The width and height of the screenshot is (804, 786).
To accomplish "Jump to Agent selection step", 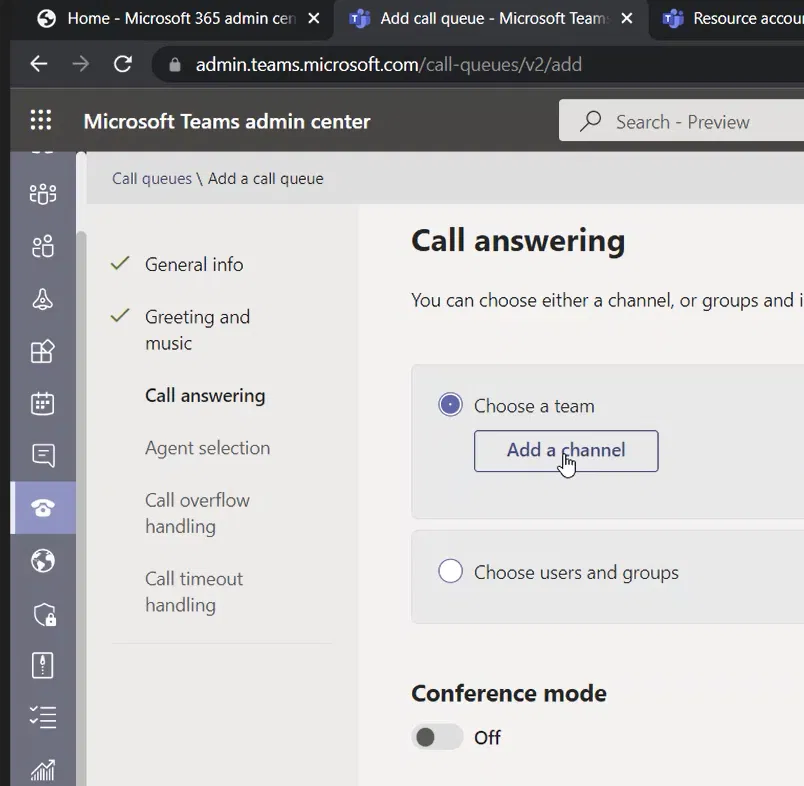I will coord(207,448).
